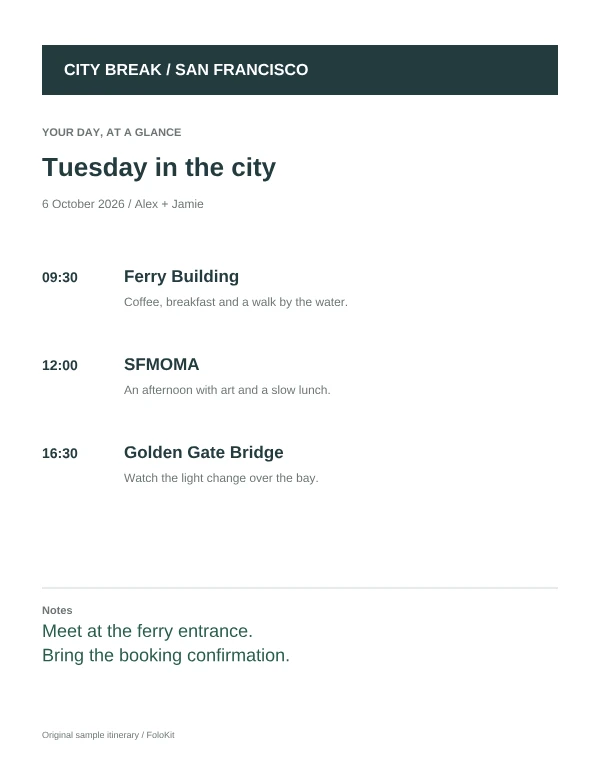Click the 09:30 time entry
Image resolution: width=600 pixels, height=780 pixels.
pyautogui.click(x=60, y=278)
